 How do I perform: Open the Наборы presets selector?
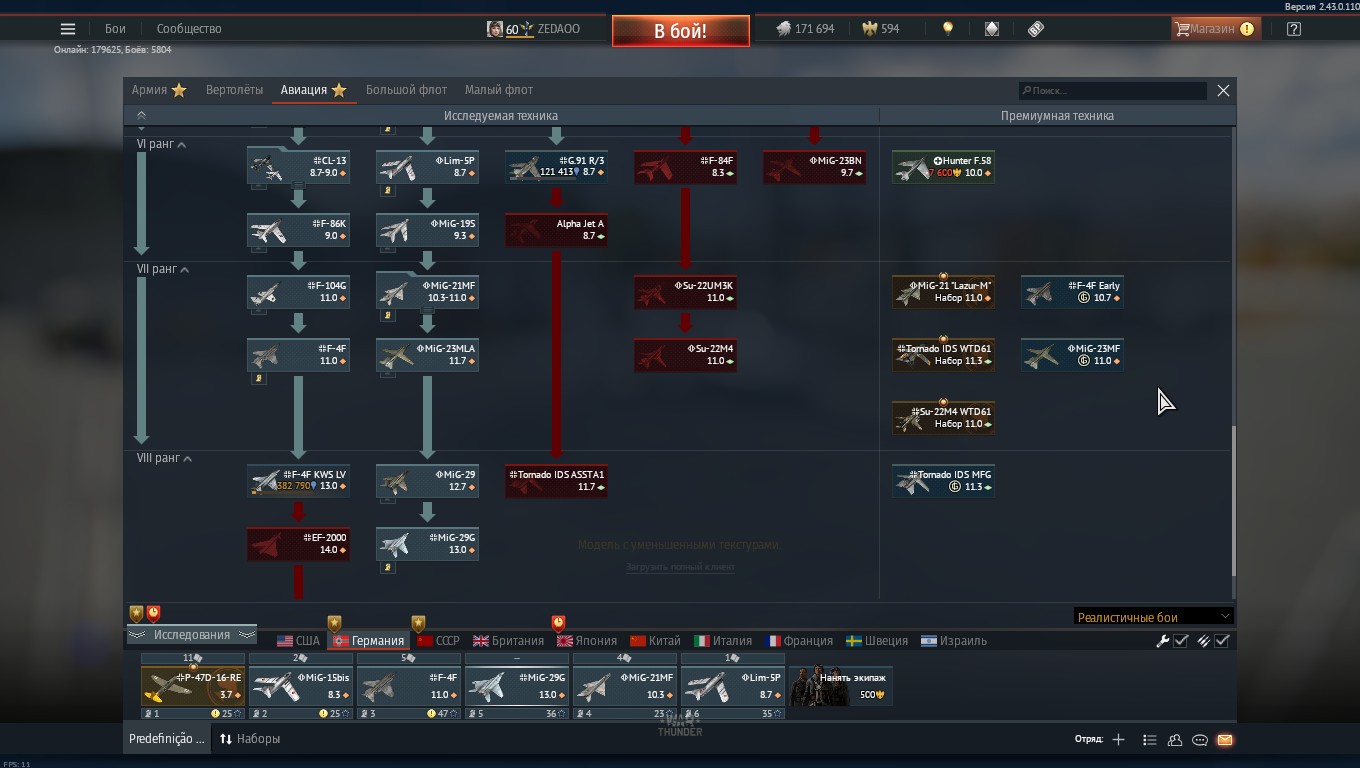point(250,739)
